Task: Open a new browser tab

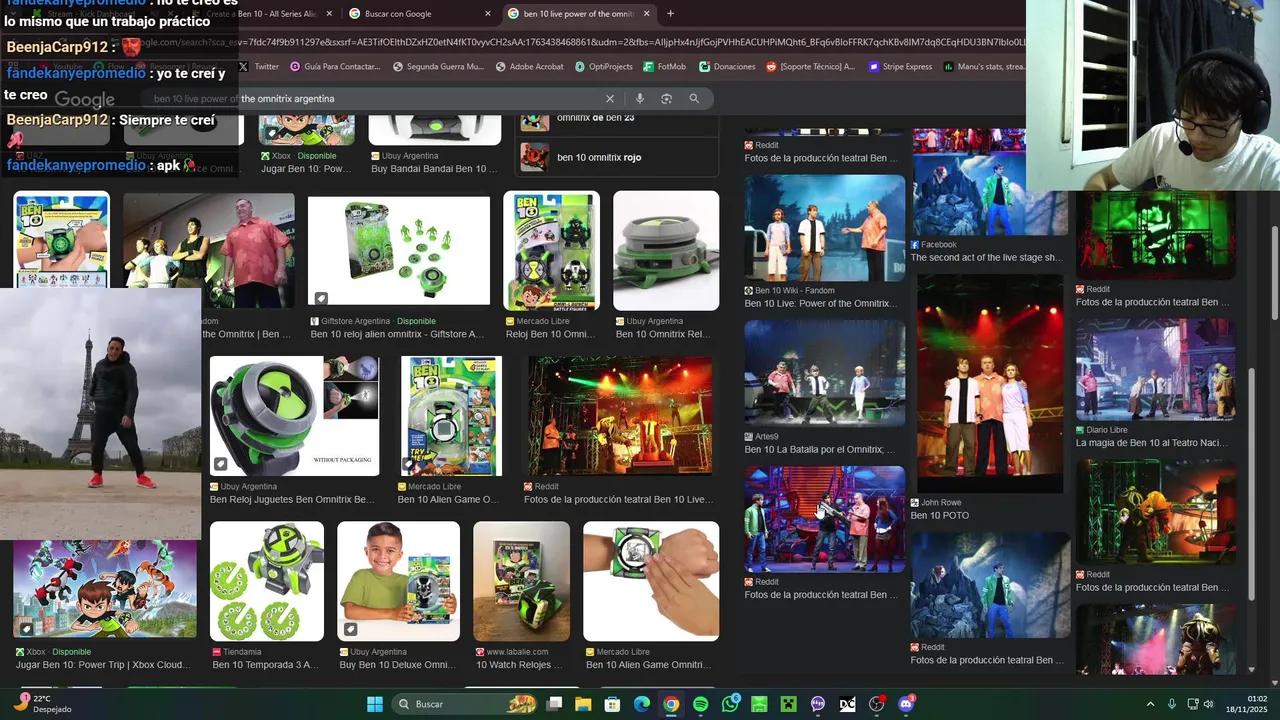Action: (x=670, y=14)
